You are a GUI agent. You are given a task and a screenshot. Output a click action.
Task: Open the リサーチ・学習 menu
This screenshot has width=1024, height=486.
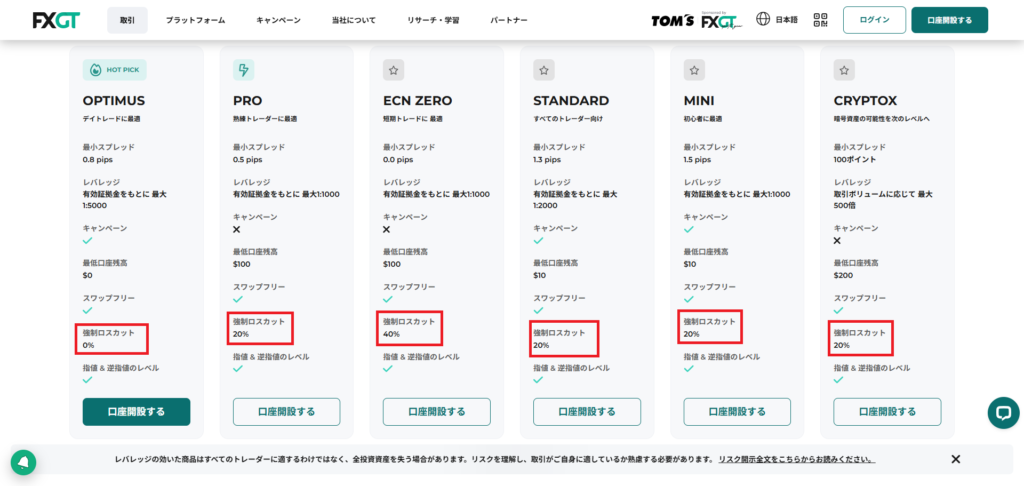point(433,20)
